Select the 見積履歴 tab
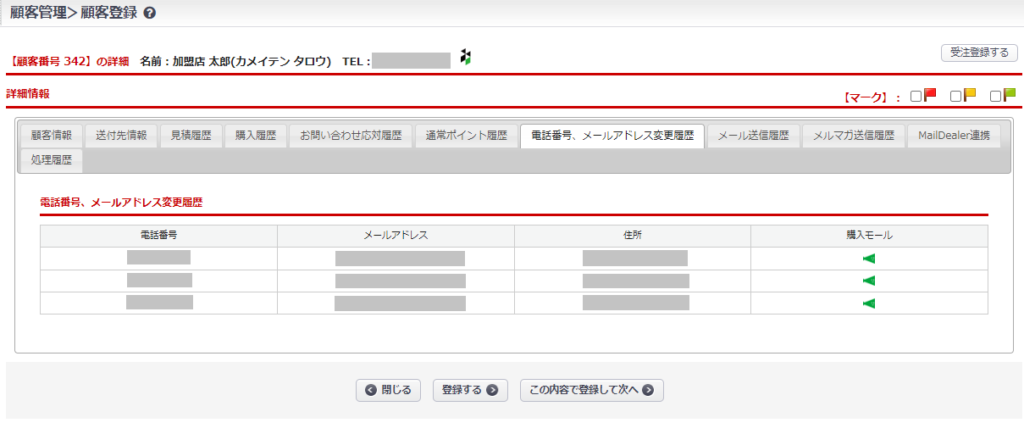This screenshot has width=1024, height=423. click(x=188, y=136)
